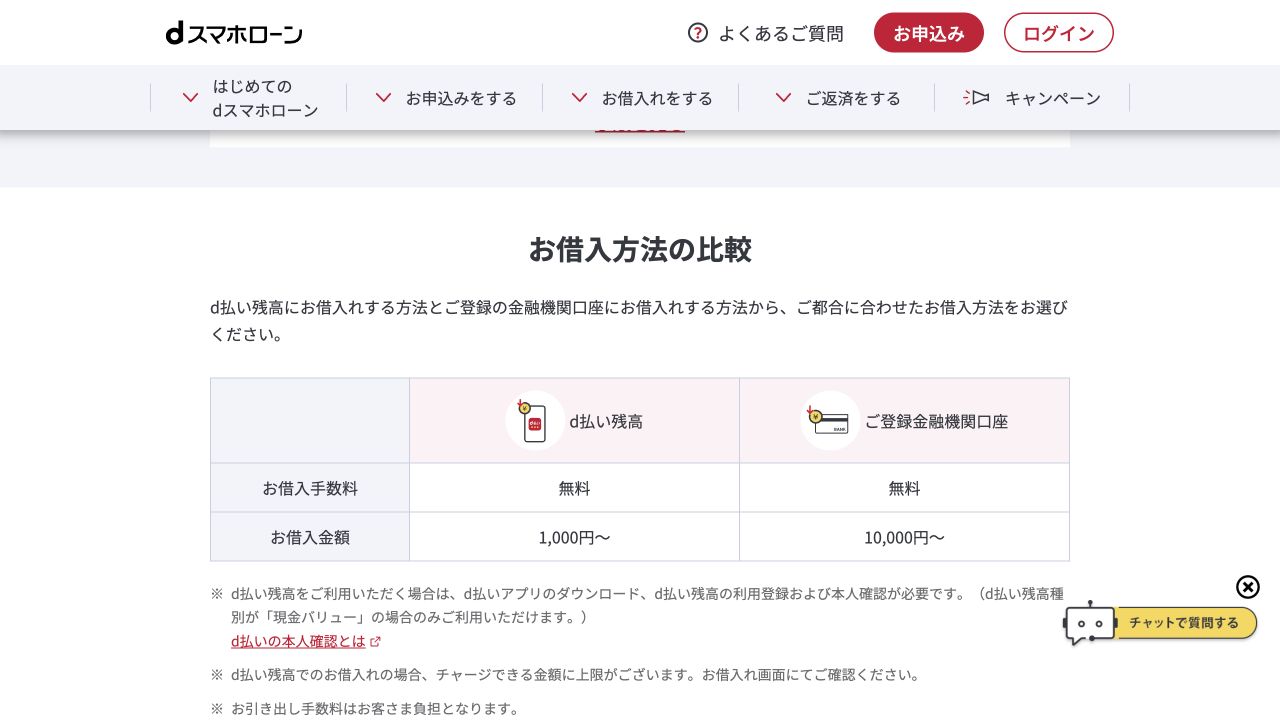Click the red お申込み button

(x=929, y=33)
